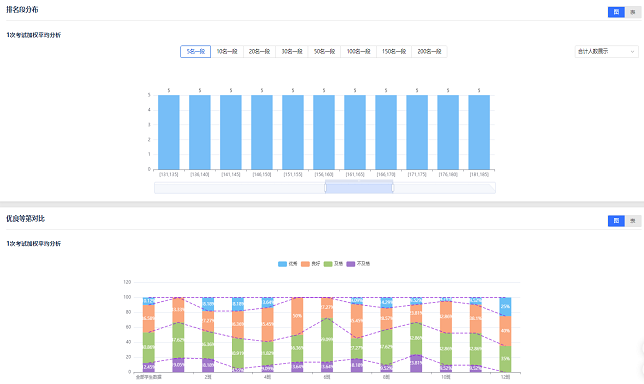The image size is (644, 384).
Task: Switch to the 20名一段 segment option
Action: pyautogui.click(x=260, y=51)
